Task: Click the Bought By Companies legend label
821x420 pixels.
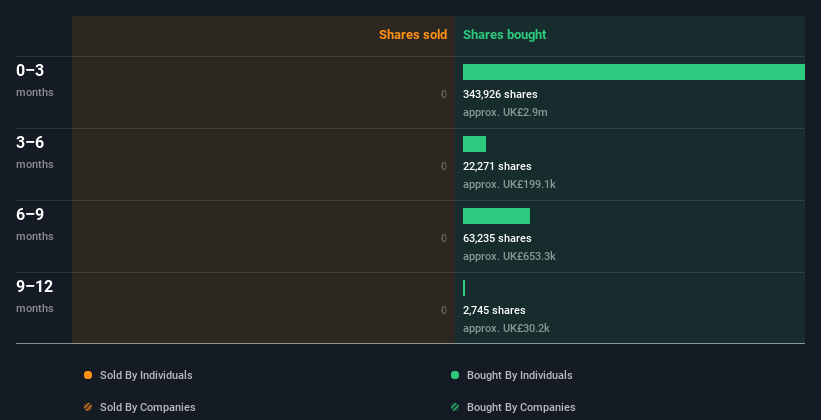Action: tap(521, 407)
